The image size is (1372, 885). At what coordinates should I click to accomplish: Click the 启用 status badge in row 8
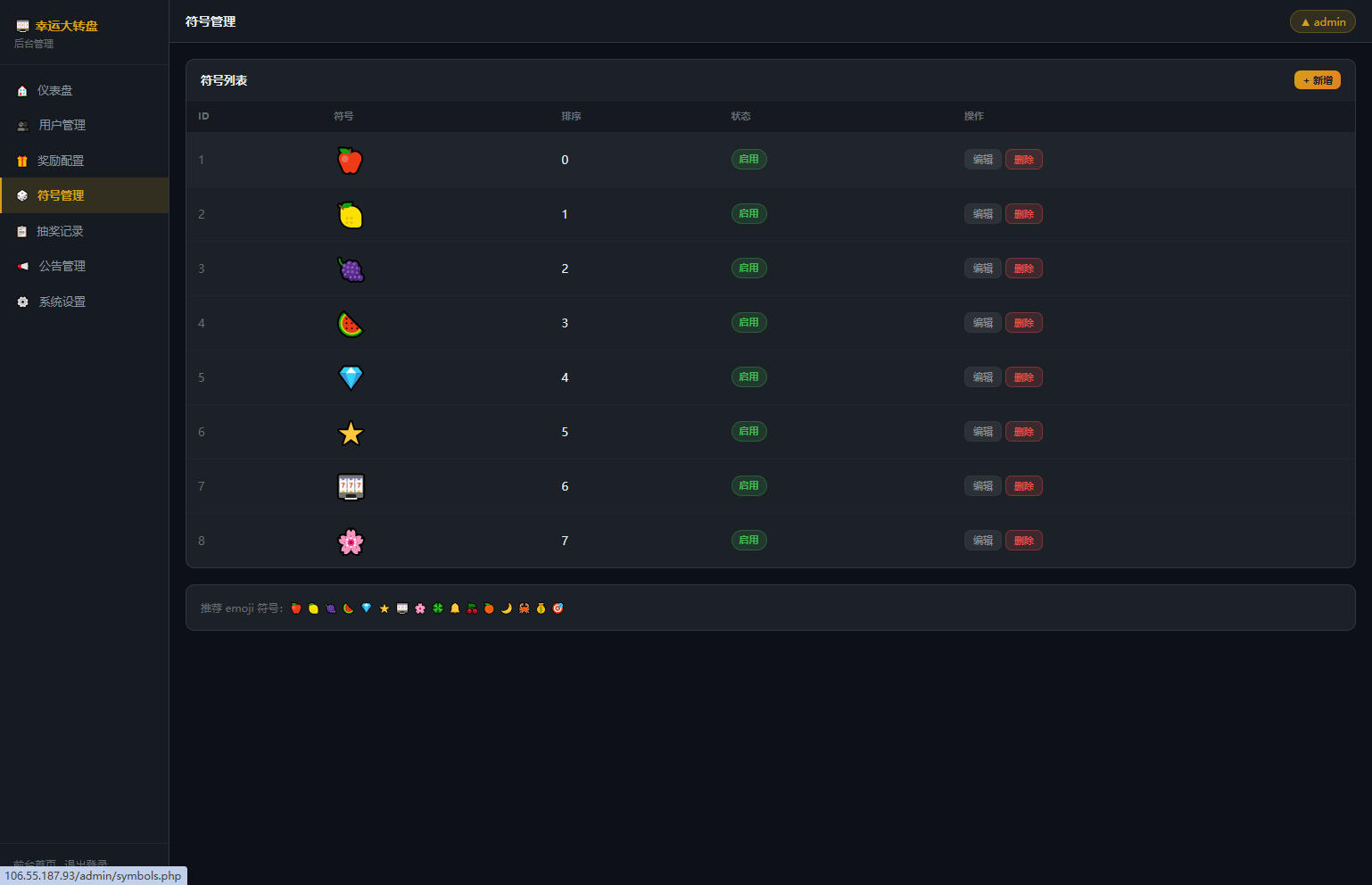tap(749, 541)
